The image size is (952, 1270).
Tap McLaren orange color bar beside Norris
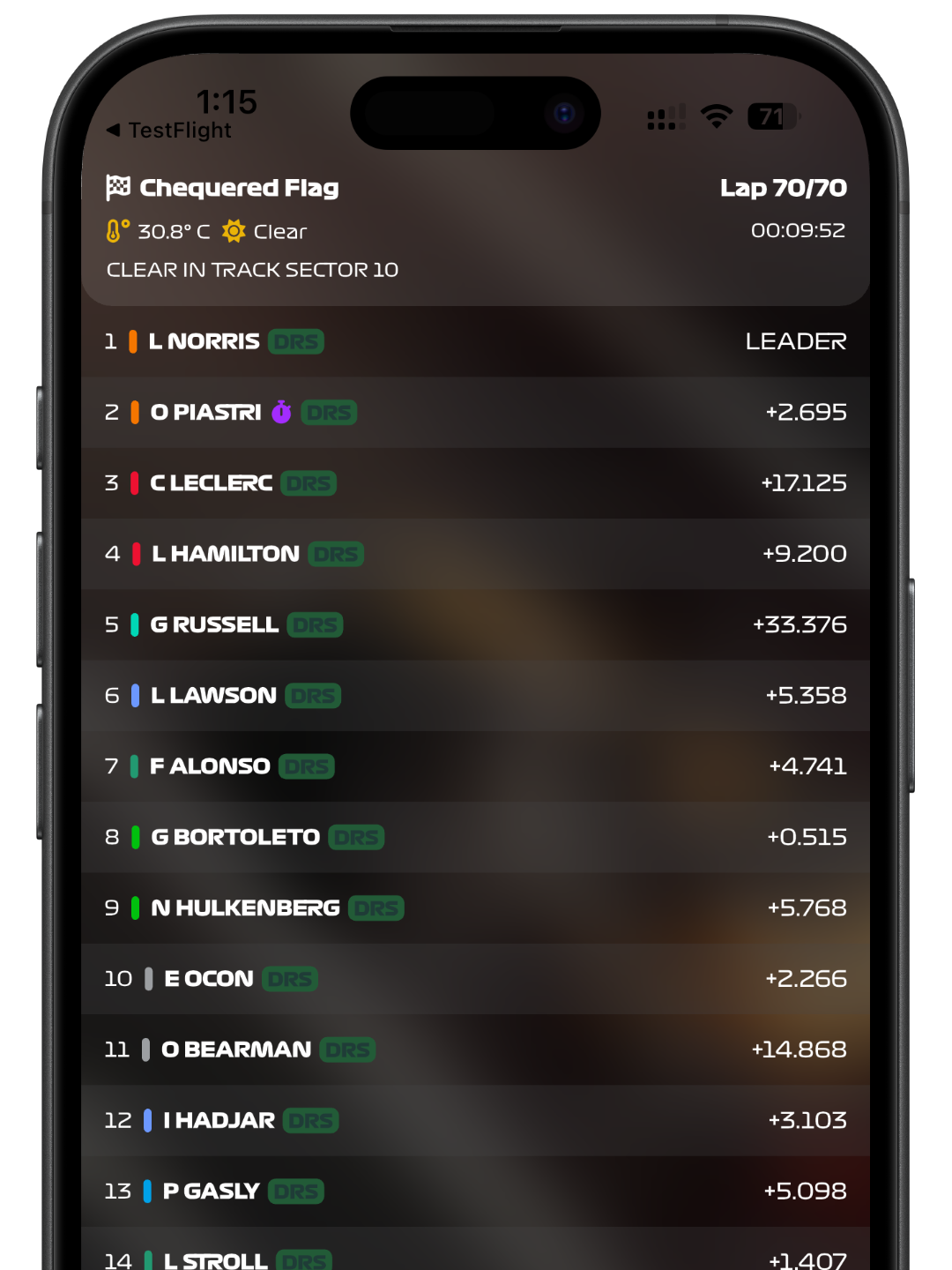tap(133, 341)
